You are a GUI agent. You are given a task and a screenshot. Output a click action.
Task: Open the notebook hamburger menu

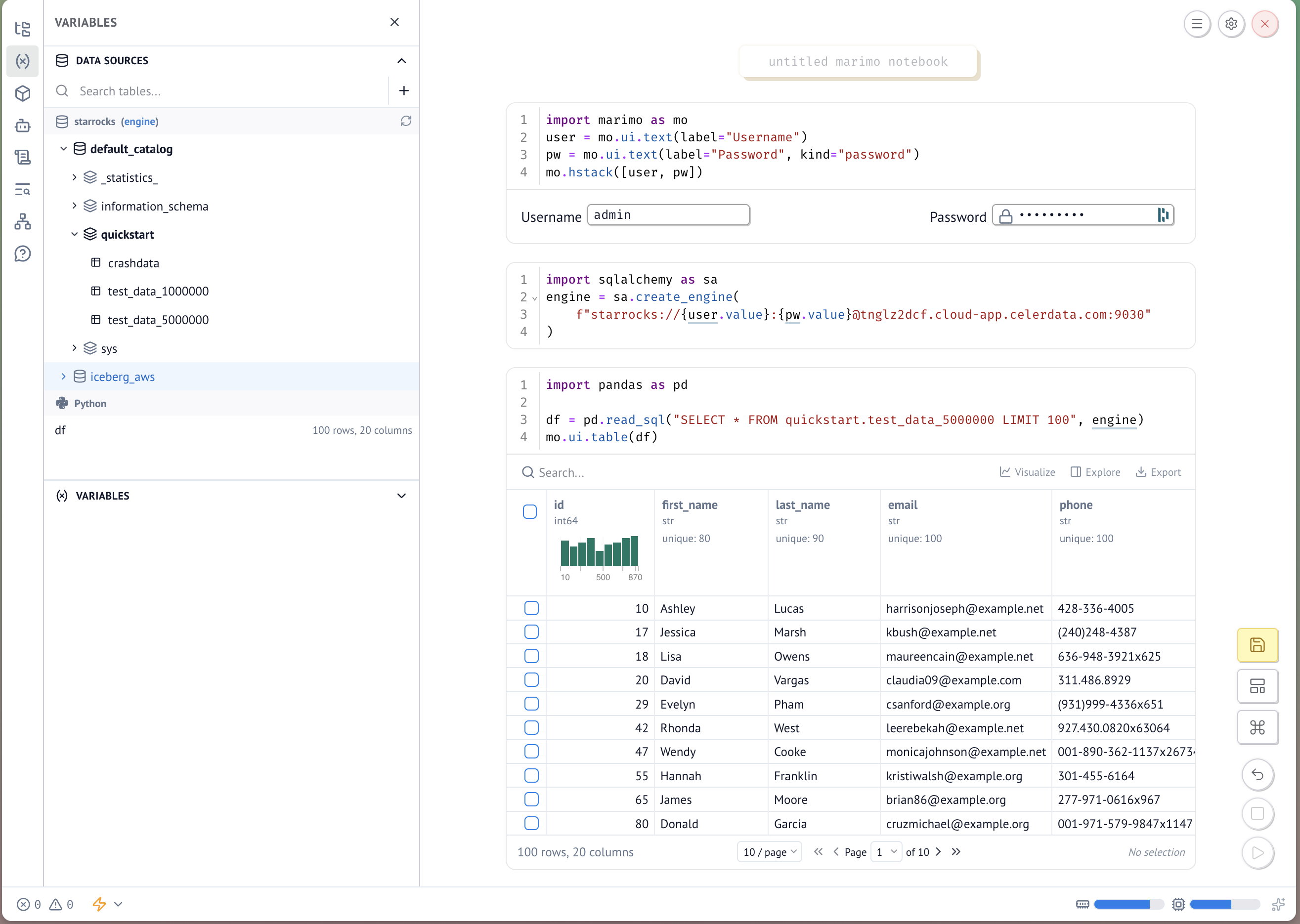(x=1196, y=24)
